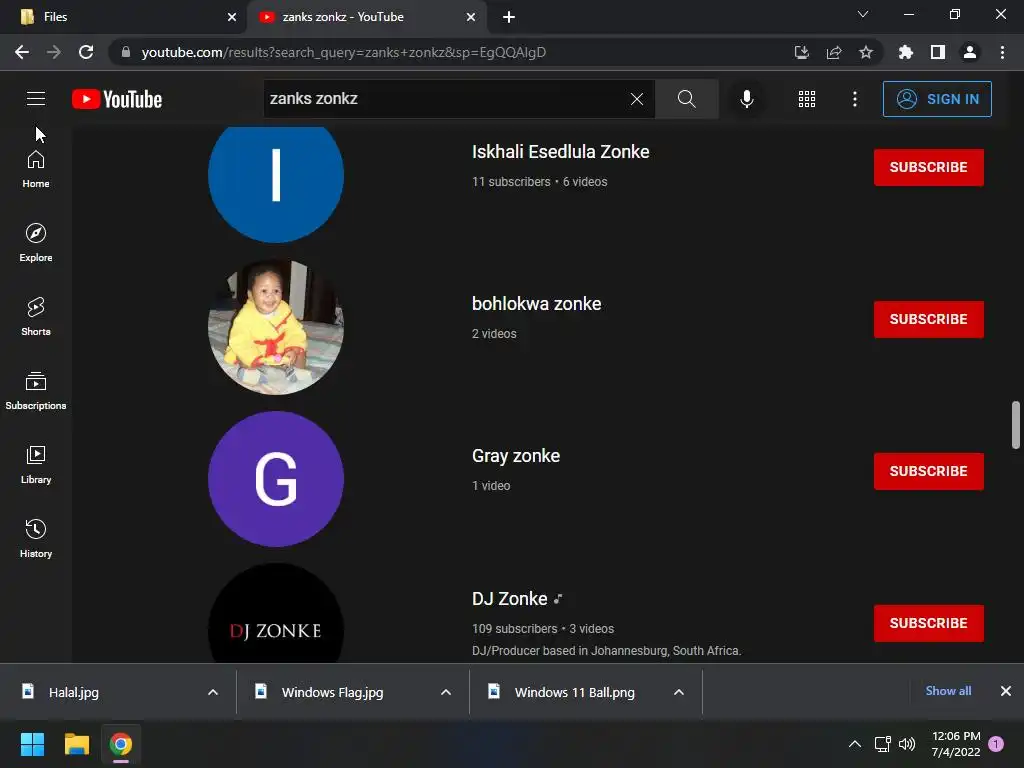This screenshot has width=1024, height=768.
Task: Open the downloaded Windows 11 Ball.png
Action: tap(574, 692)
